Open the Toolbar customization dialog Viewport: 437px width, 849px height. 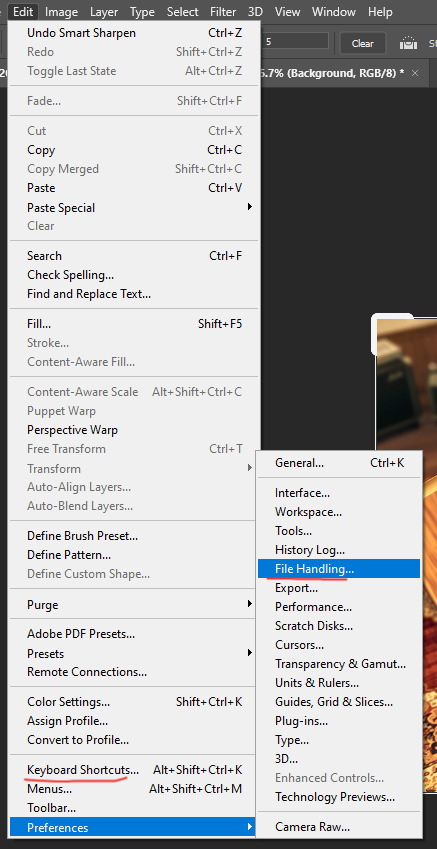pos(134,808)
